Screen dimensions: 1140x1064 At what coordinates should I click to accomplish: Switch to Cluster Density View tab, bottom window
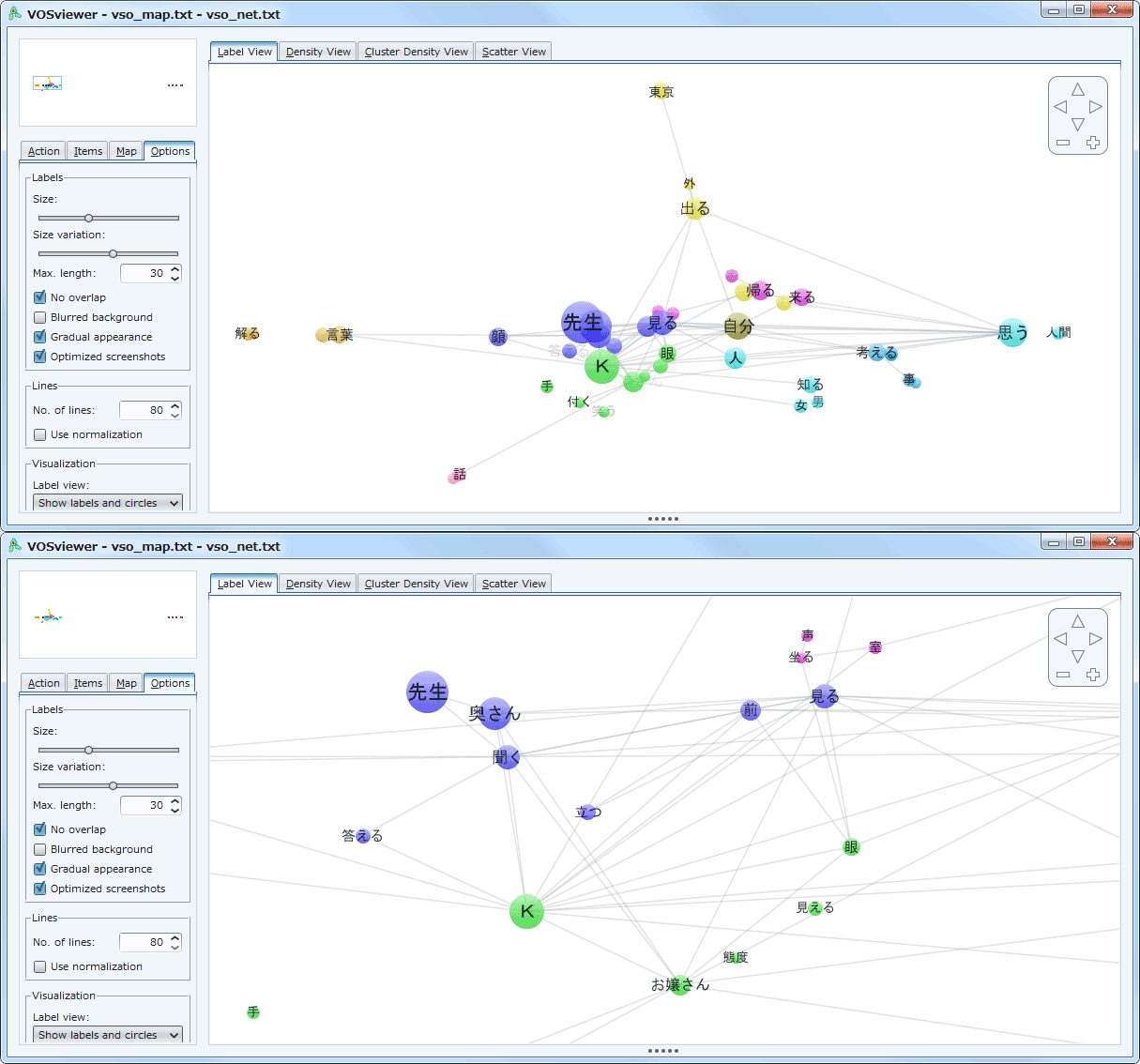tap(416, 584)
